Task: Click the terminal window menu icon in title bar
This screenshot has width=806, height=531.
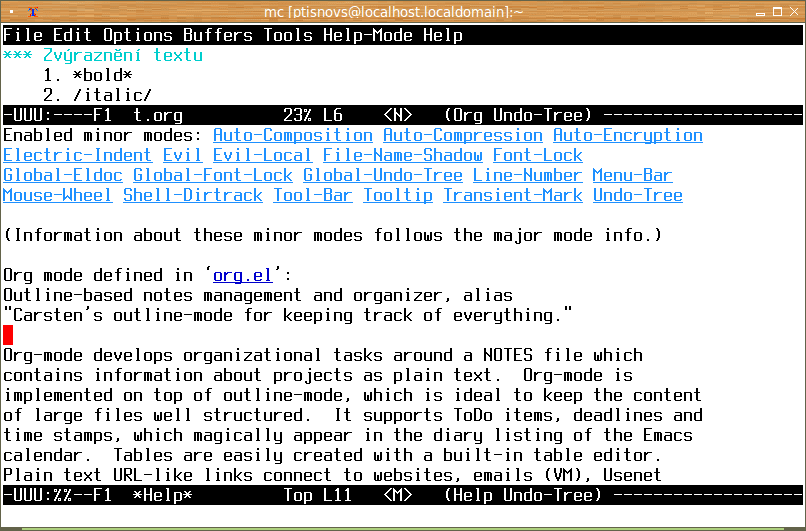Action: click(x=33, y=11)
